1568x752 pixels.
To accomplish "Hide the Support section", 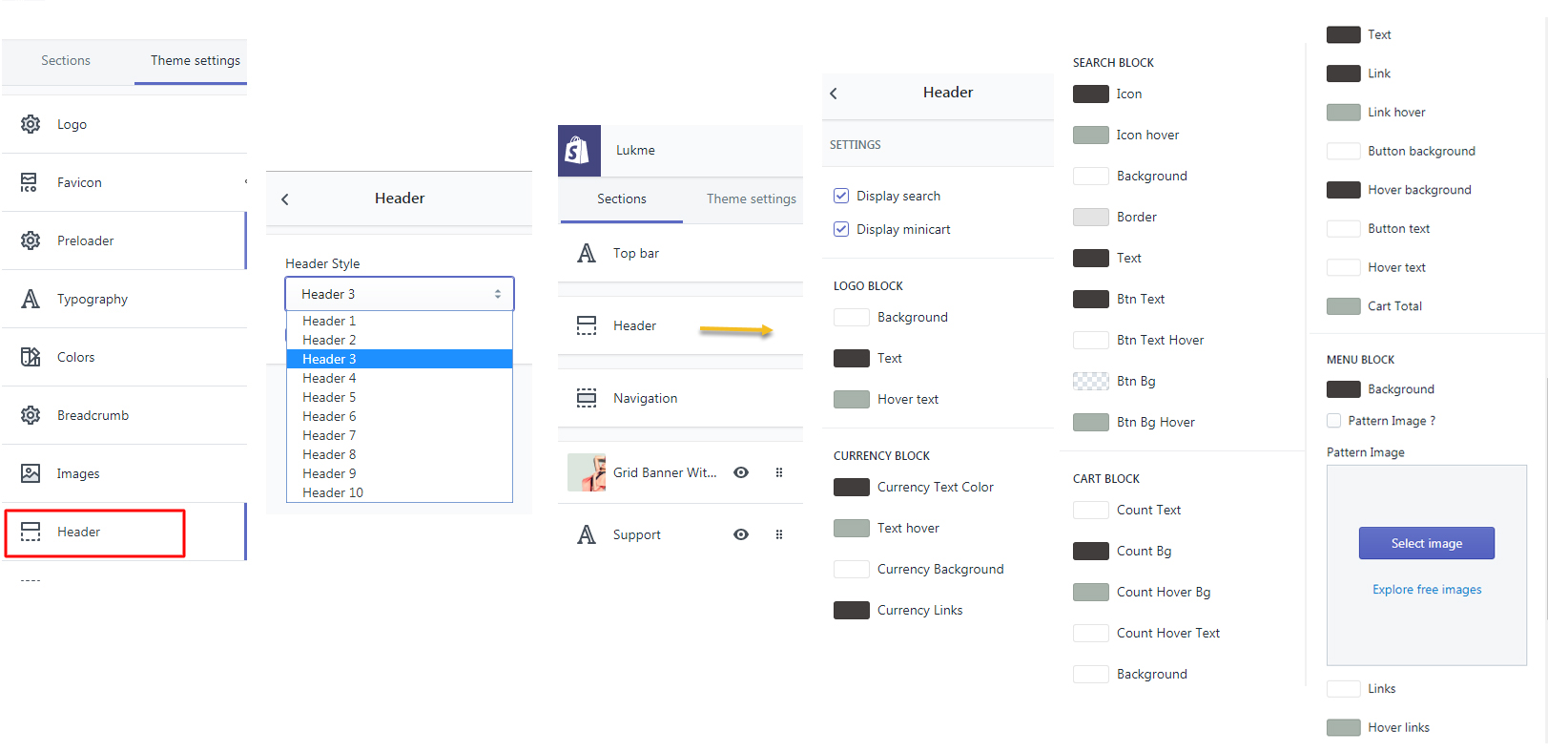I will 741,534.
